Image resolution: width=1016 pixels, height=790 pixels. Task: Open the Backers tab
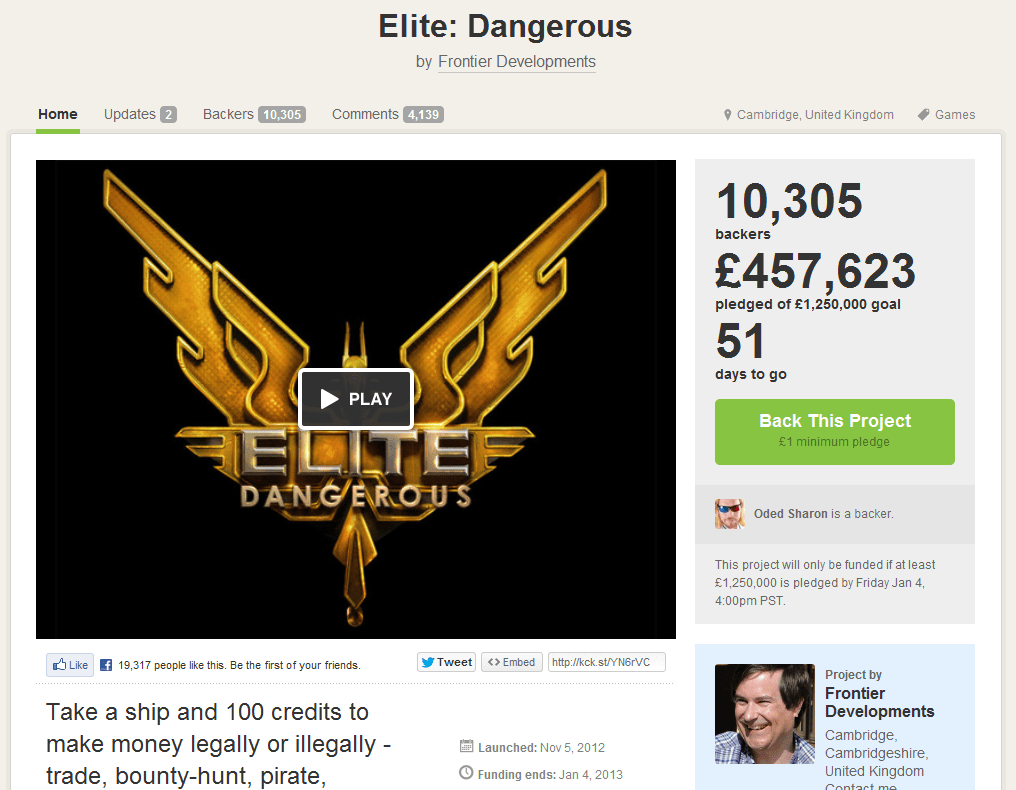254,115
